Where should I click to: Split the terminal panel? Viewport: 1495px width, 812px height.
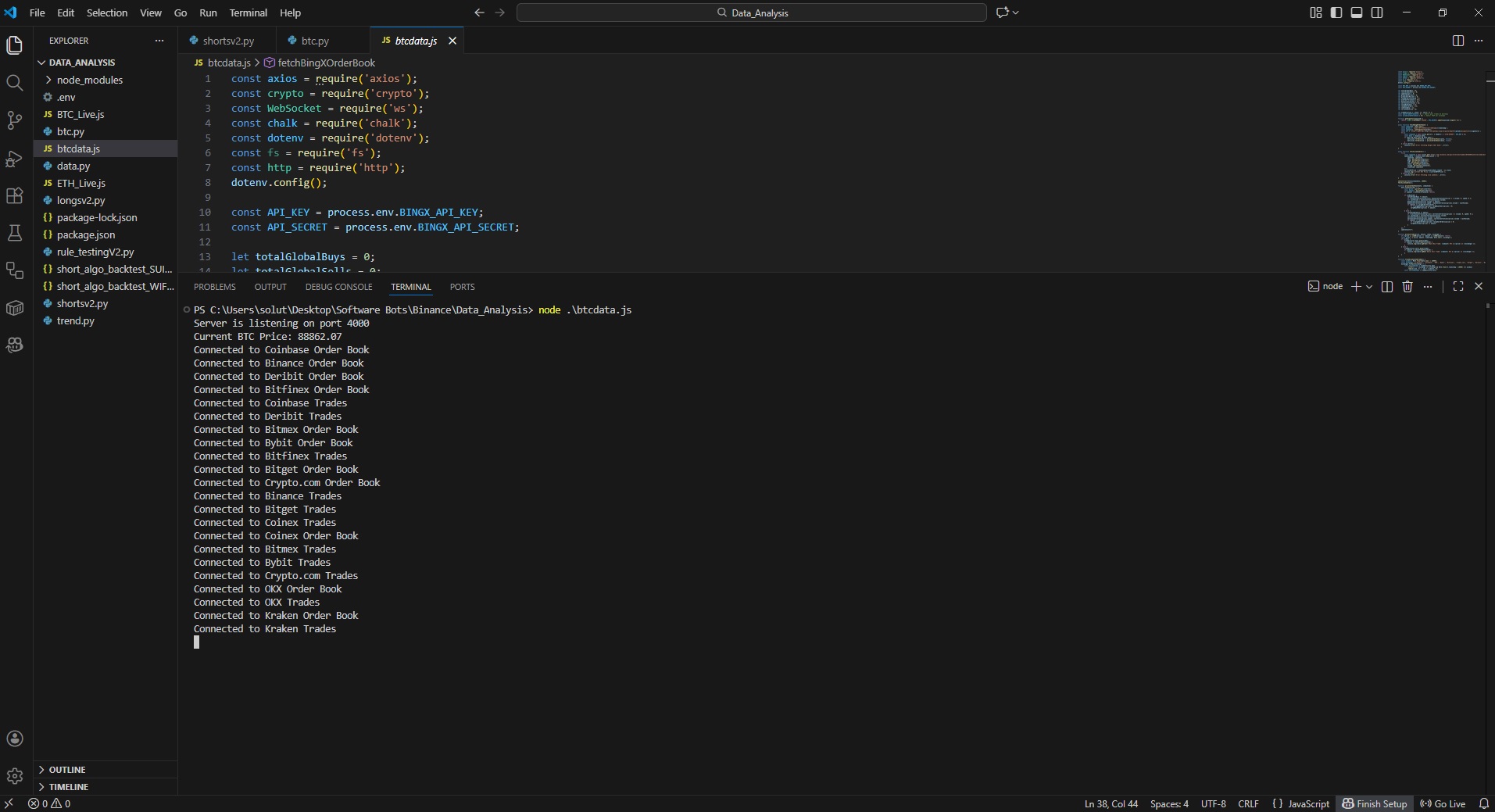(1387, 287)
